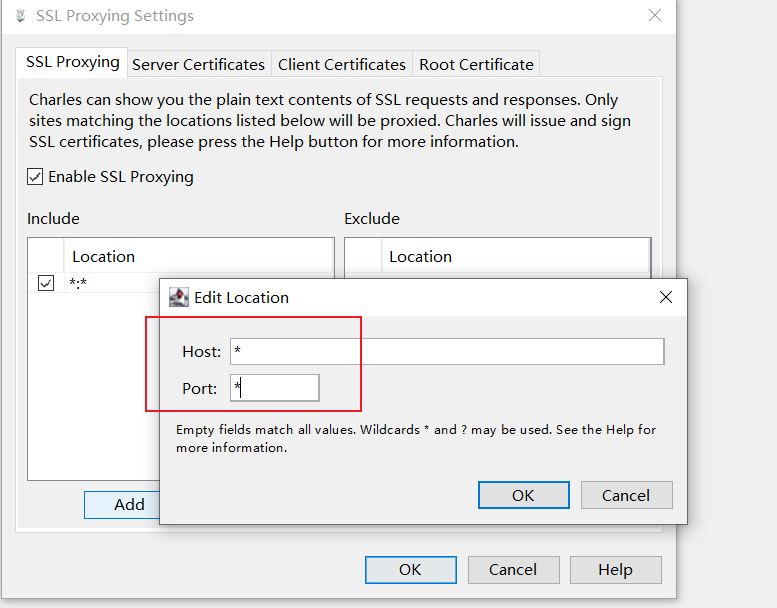Cancel the Edit Location dialog
The image size is (777, 608).
(x=626, y=495)
